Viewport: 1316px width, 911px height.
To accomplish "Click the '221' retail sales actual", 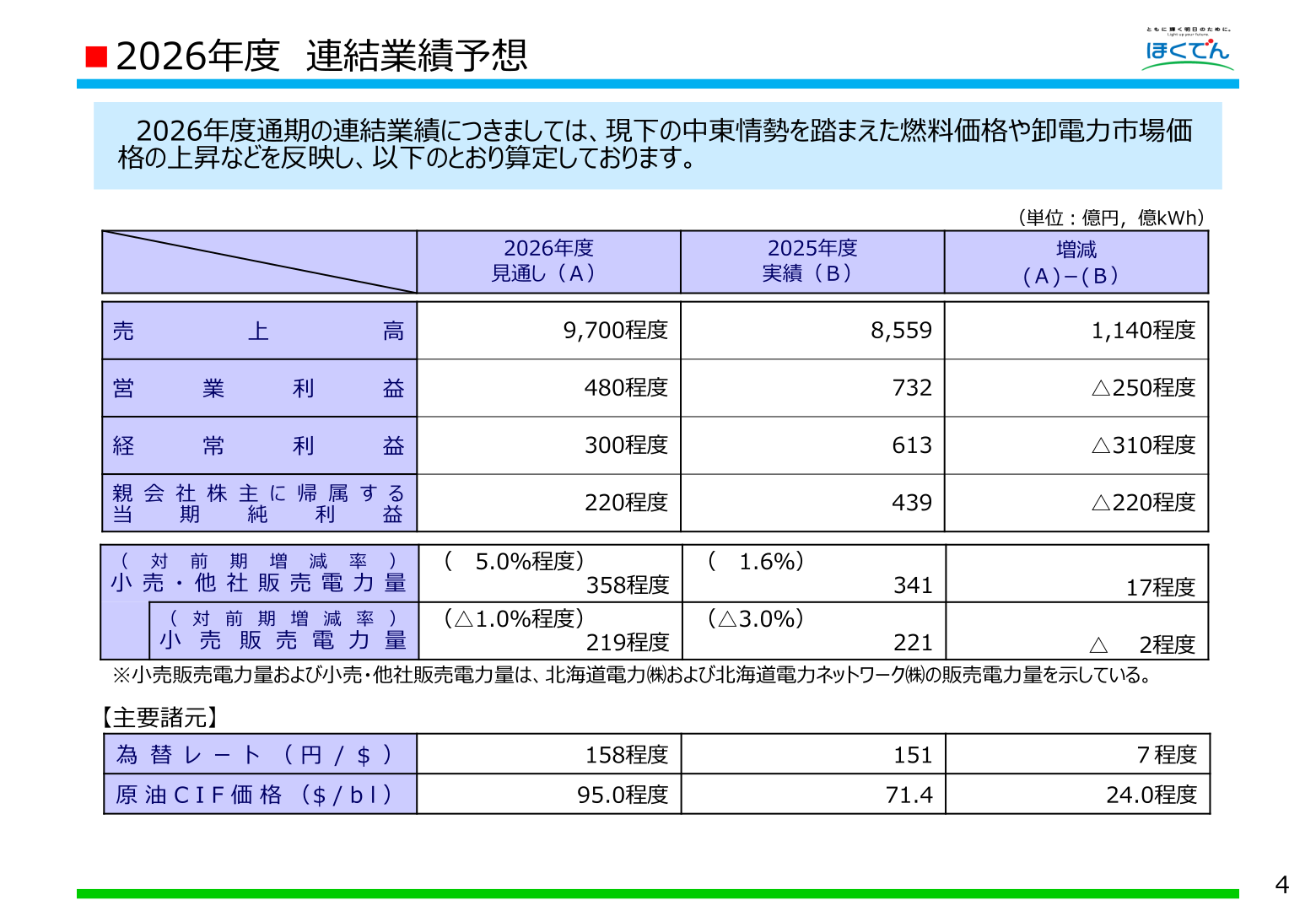I will pos(913,642).
